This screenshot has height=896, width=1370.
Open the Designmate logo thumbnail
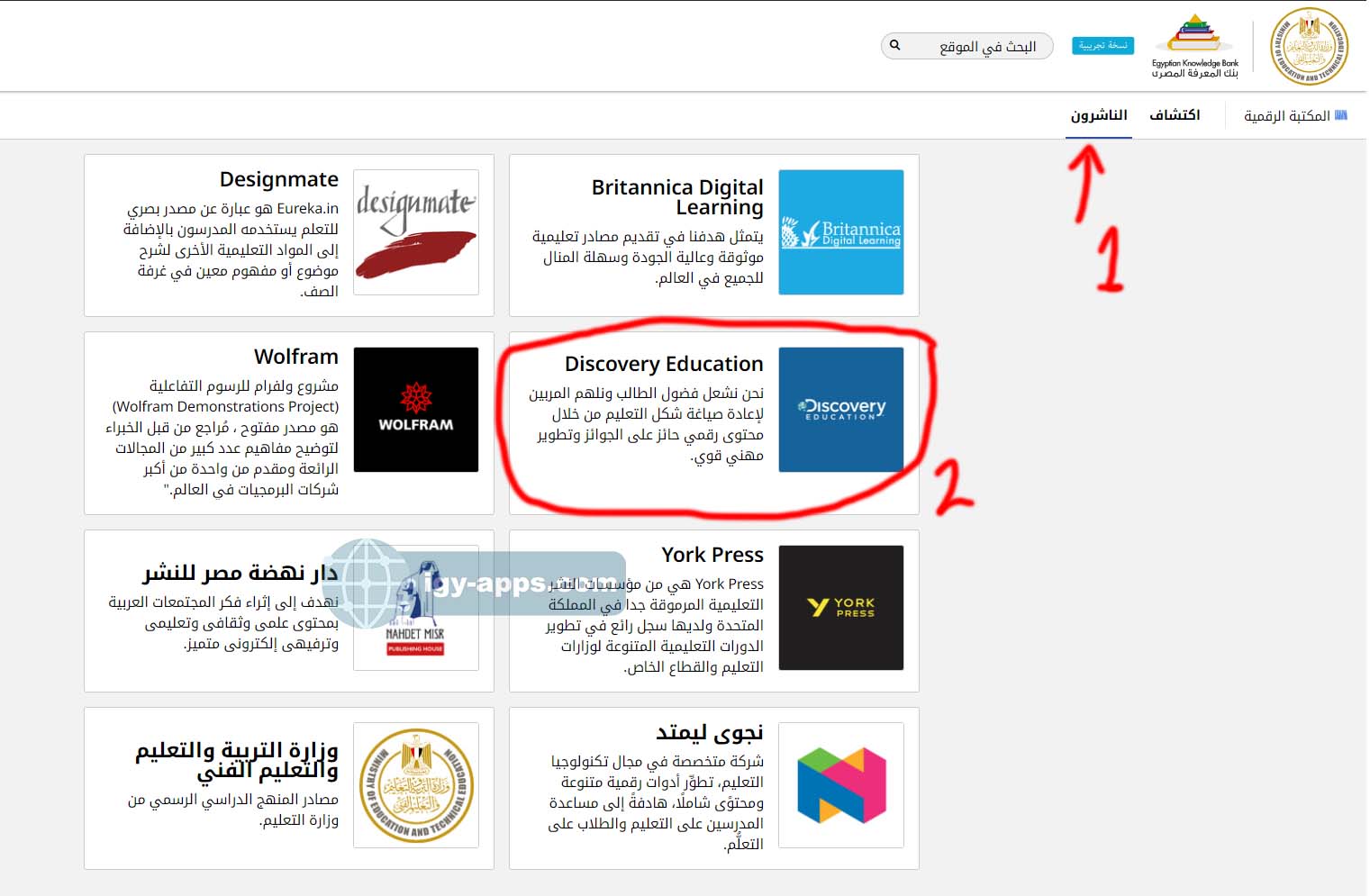coord(415,232)
